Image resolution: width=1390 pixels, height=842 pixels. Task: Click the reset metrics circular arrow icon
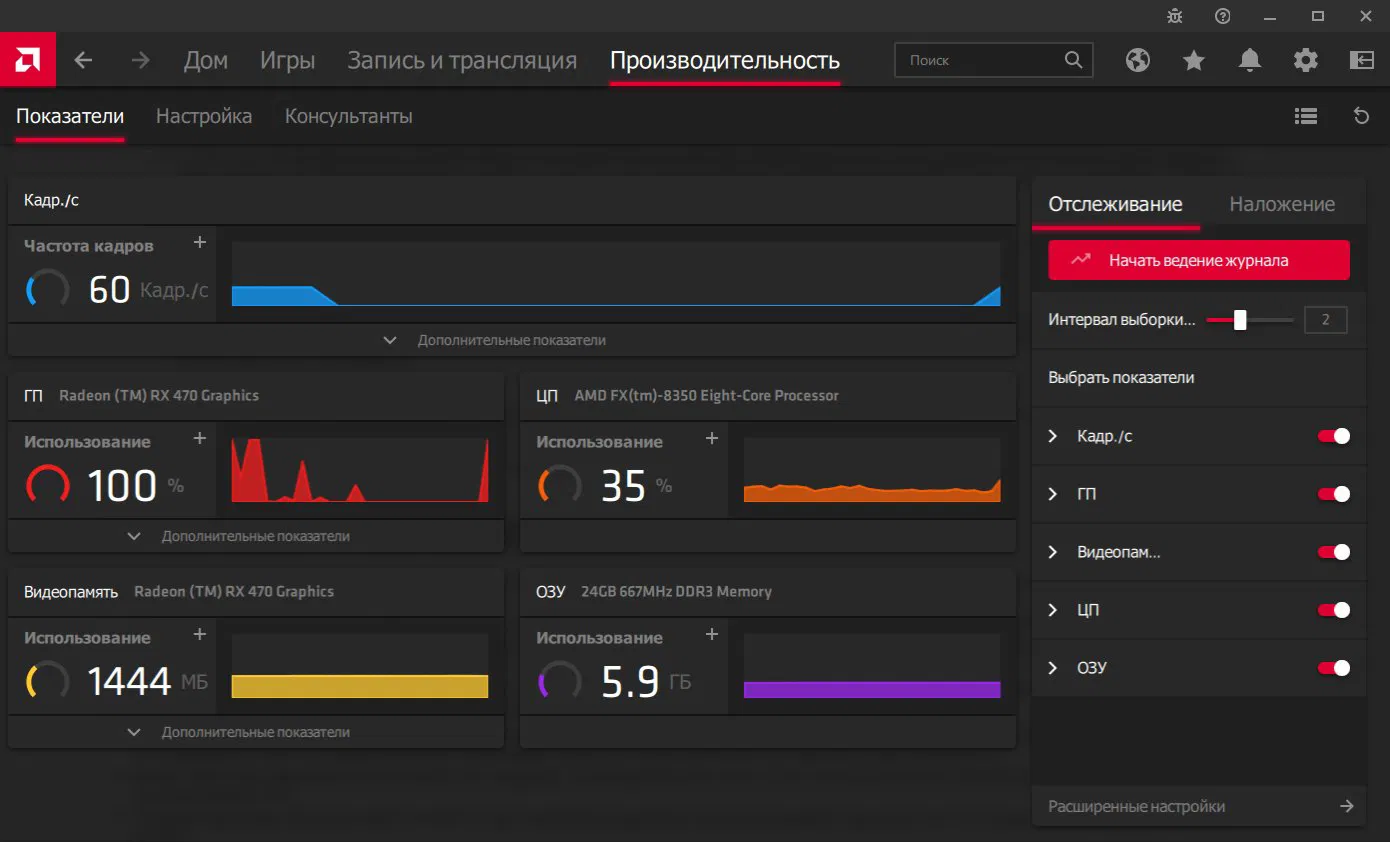pos(1361,116)
